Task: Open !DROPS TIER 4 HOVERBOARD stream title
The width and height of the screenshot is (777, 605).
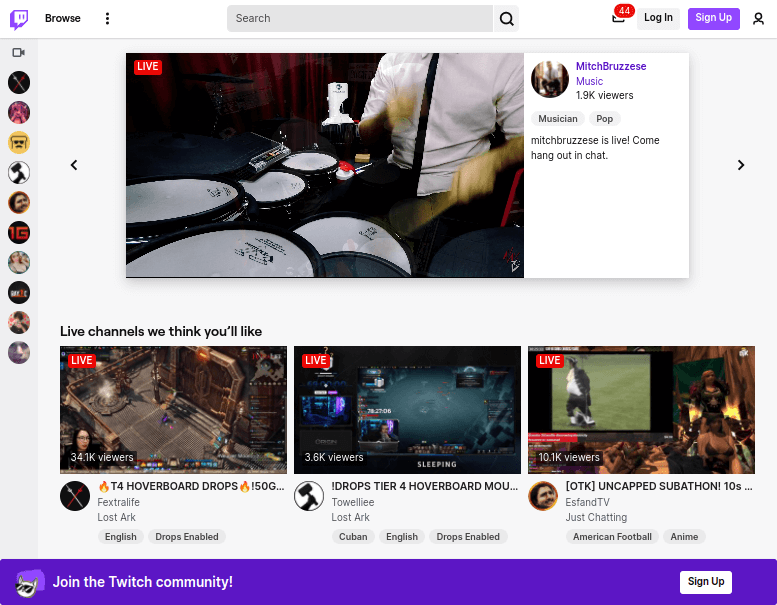Action: (425, 487)
